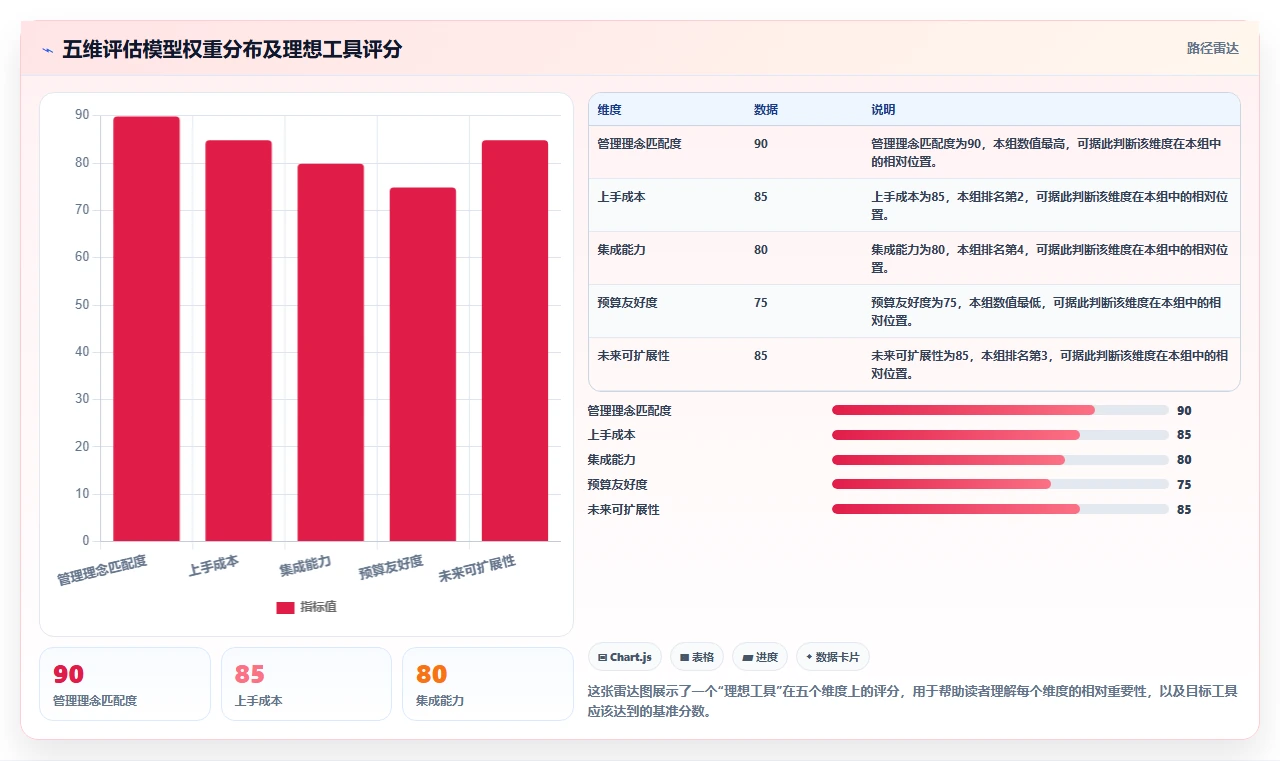The height and width of the screenshot is (761, 1280).
Task: Click the red legend swatch for 指标值
Action: (285, 607)
